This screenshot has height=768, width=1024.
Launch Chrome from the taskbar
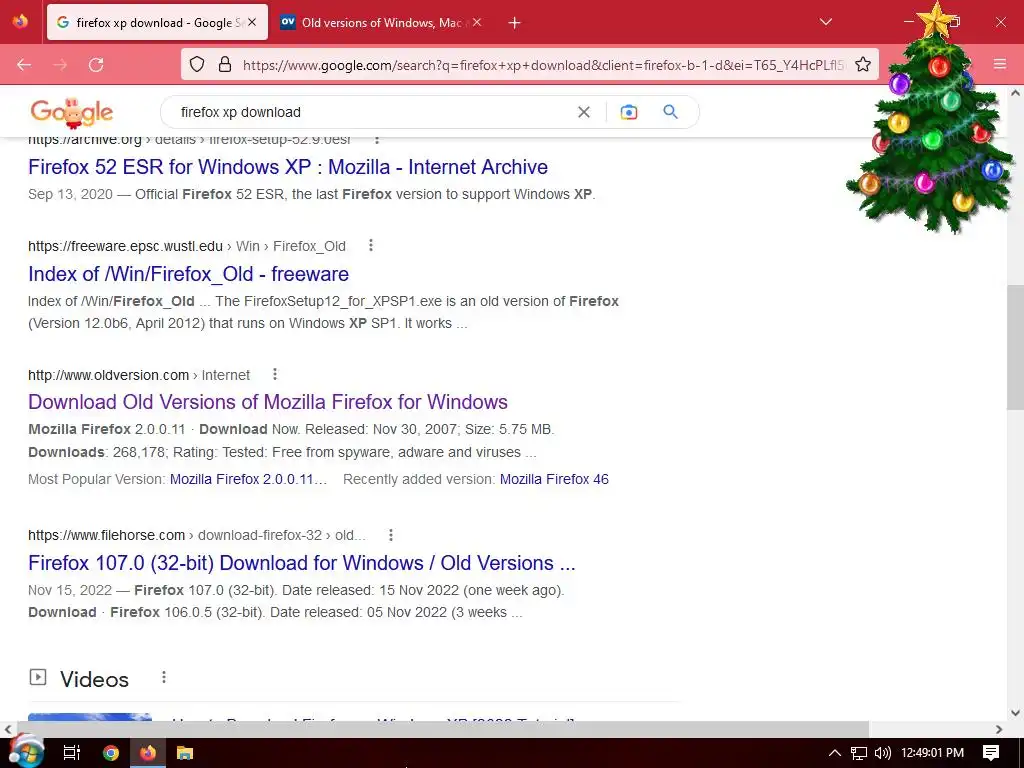pos(111,753)
